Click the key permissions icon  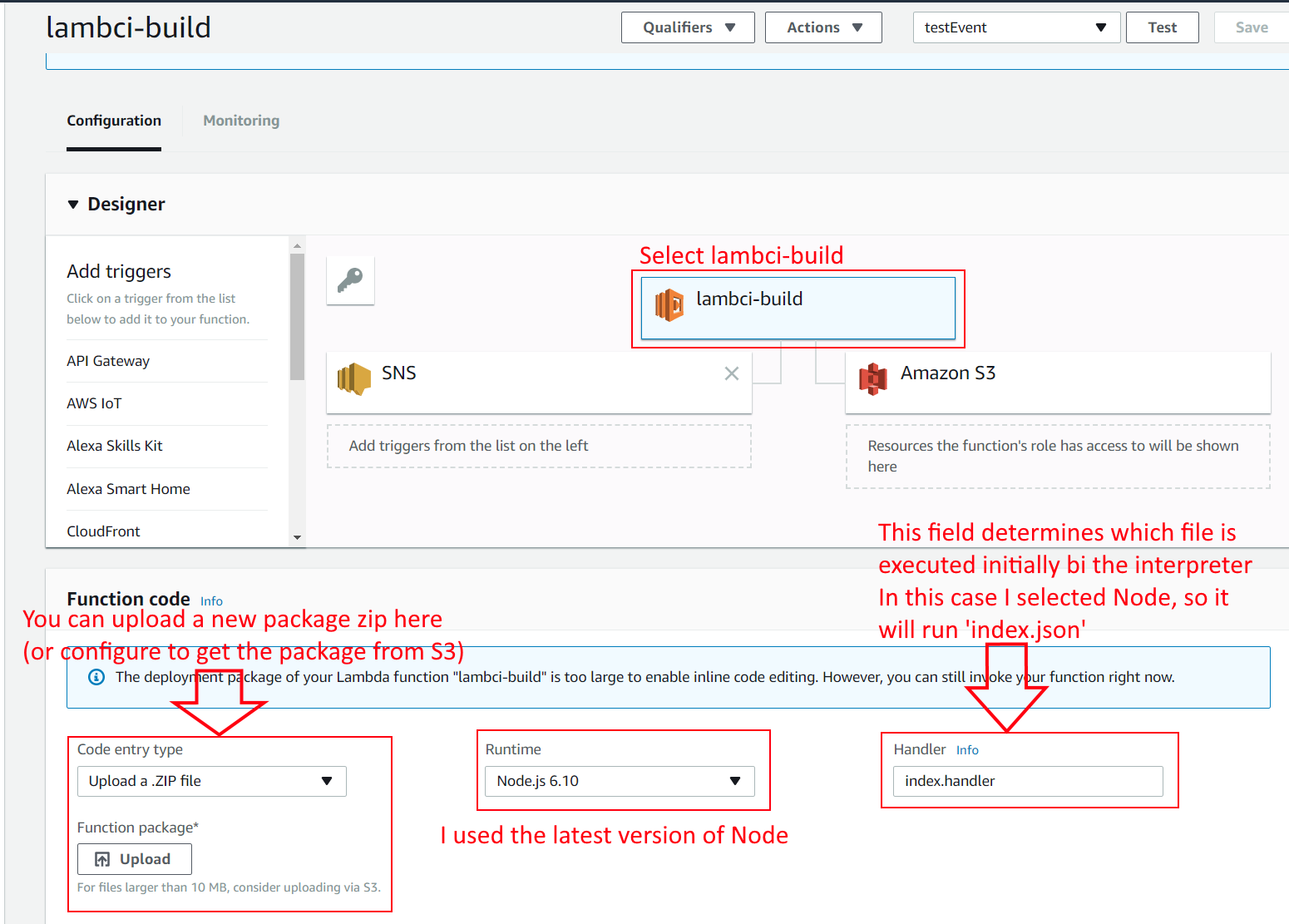[x=350, y=279]
